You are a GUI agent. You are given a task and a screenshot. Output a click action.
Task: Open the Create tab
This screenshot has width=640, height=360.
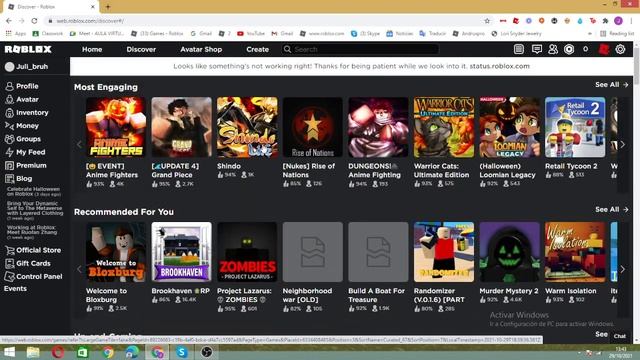click(x=258, y=49)
